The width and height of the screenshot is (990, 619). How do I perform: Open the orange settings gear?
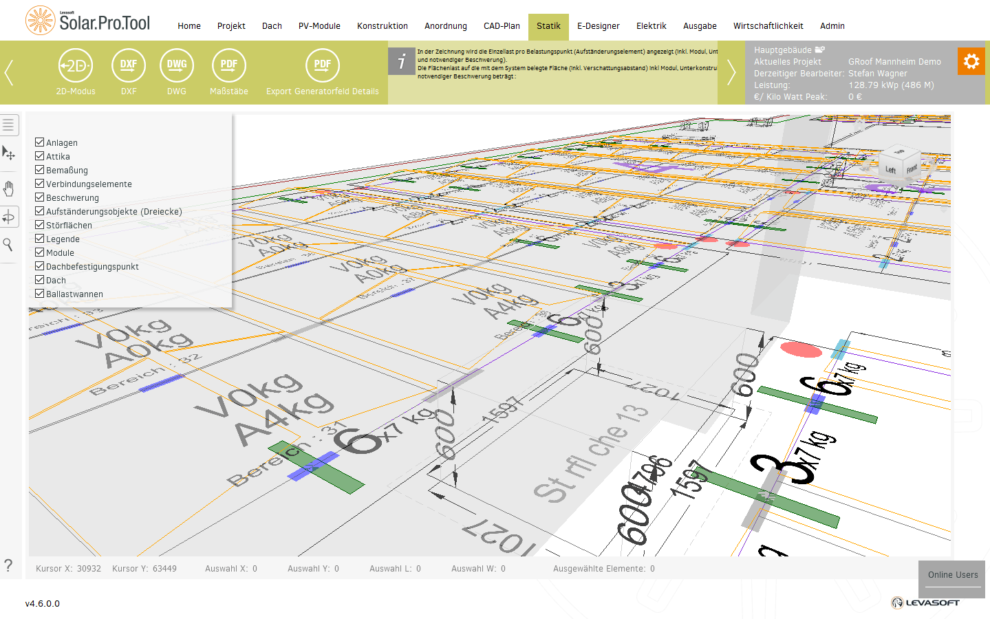click(x=970, y=61)
